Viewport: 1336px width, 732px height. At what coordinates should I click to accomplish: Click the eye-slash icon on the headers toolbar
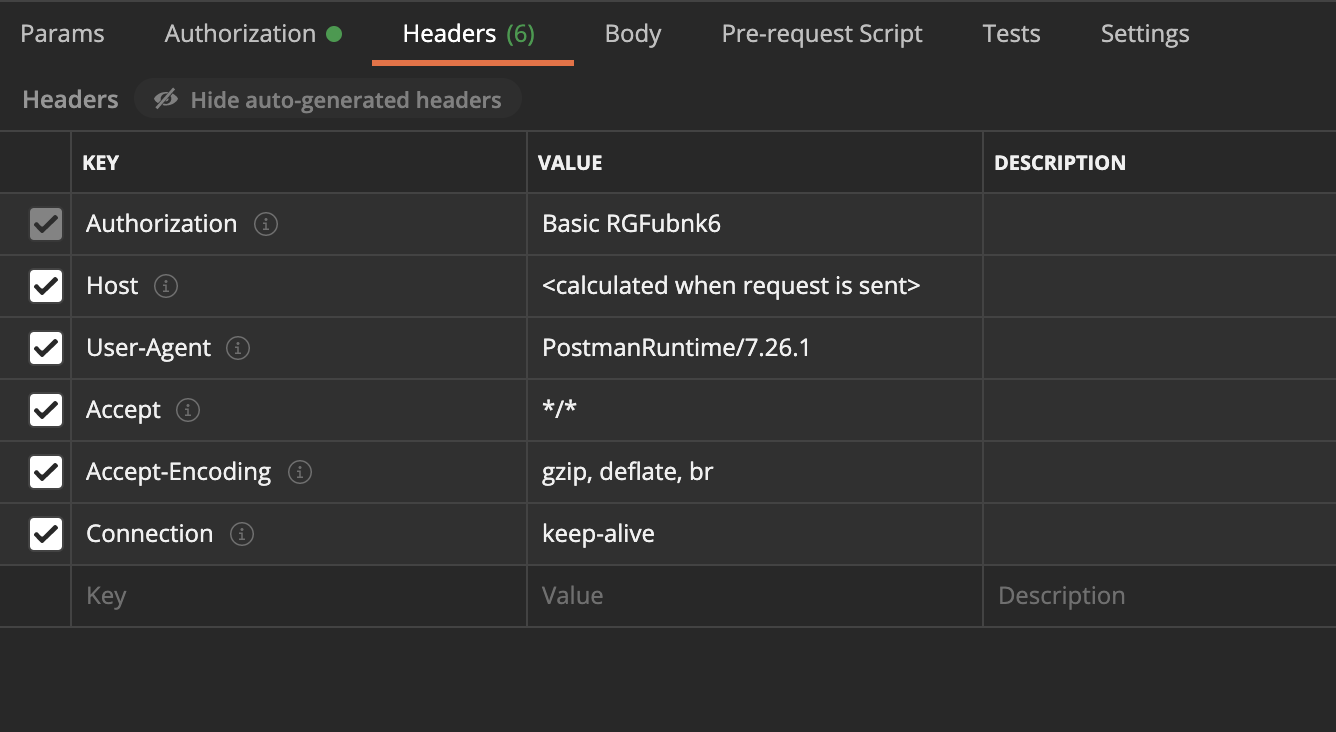(165, 99)
